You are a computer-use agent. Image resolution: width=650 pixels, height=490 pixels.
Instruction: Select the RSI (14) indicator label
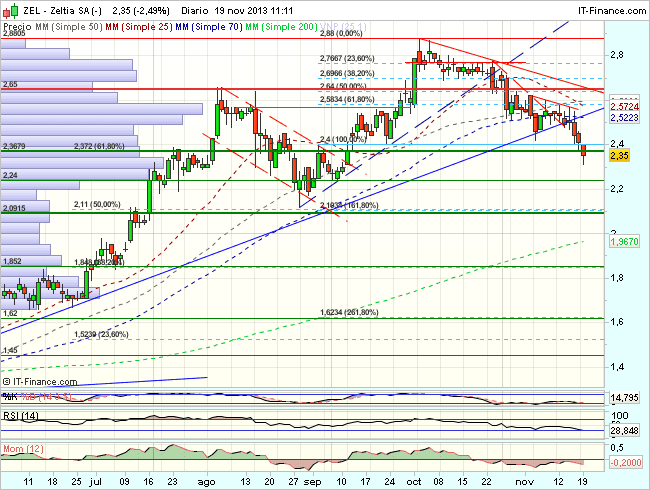click(21, 415)
